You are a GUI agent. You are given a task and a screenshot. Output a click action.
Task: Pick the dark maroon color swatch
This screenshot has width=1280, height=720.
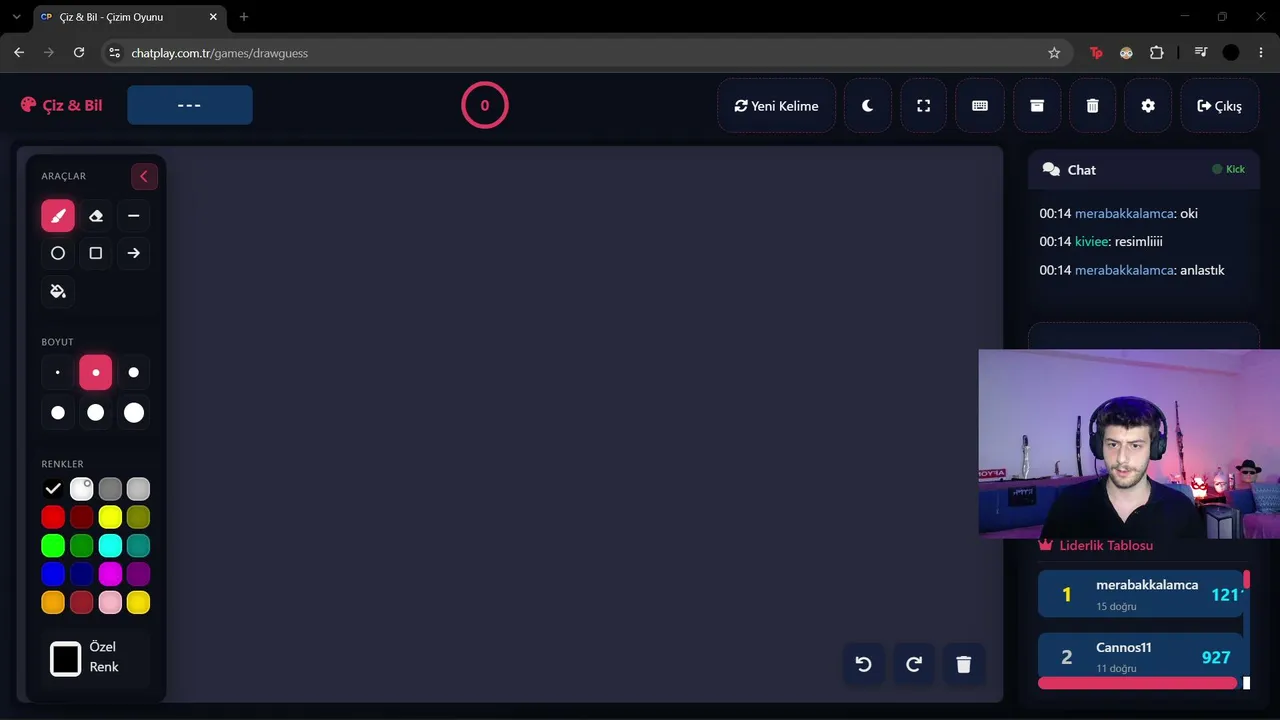pos(82,517)
